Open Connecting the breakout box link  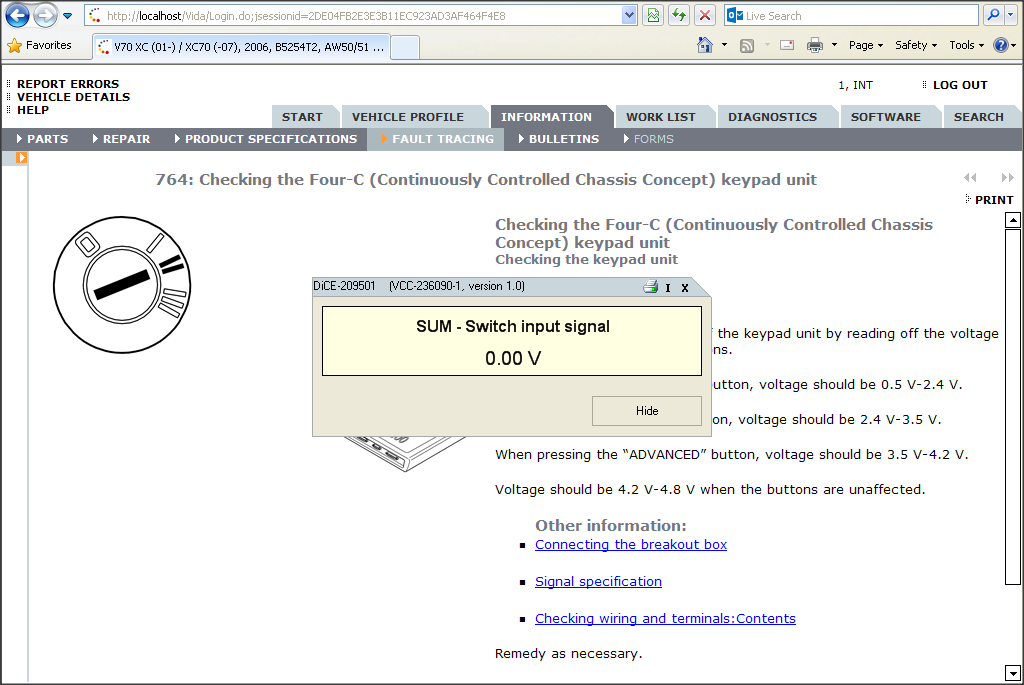(x=631, y=545)
